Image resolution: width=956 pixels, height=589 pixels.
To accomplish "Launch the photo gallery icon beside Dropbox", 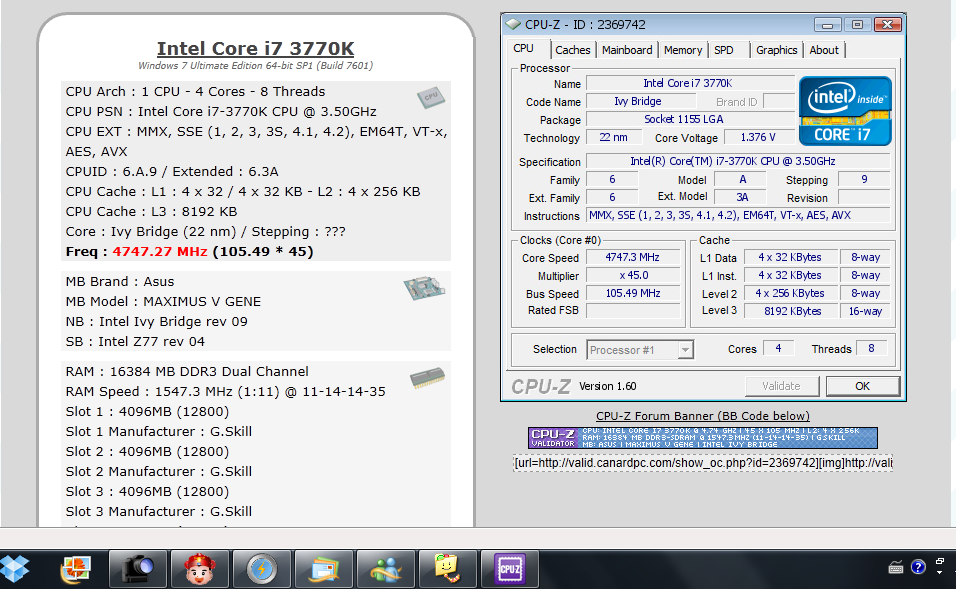I will point(76,568).
